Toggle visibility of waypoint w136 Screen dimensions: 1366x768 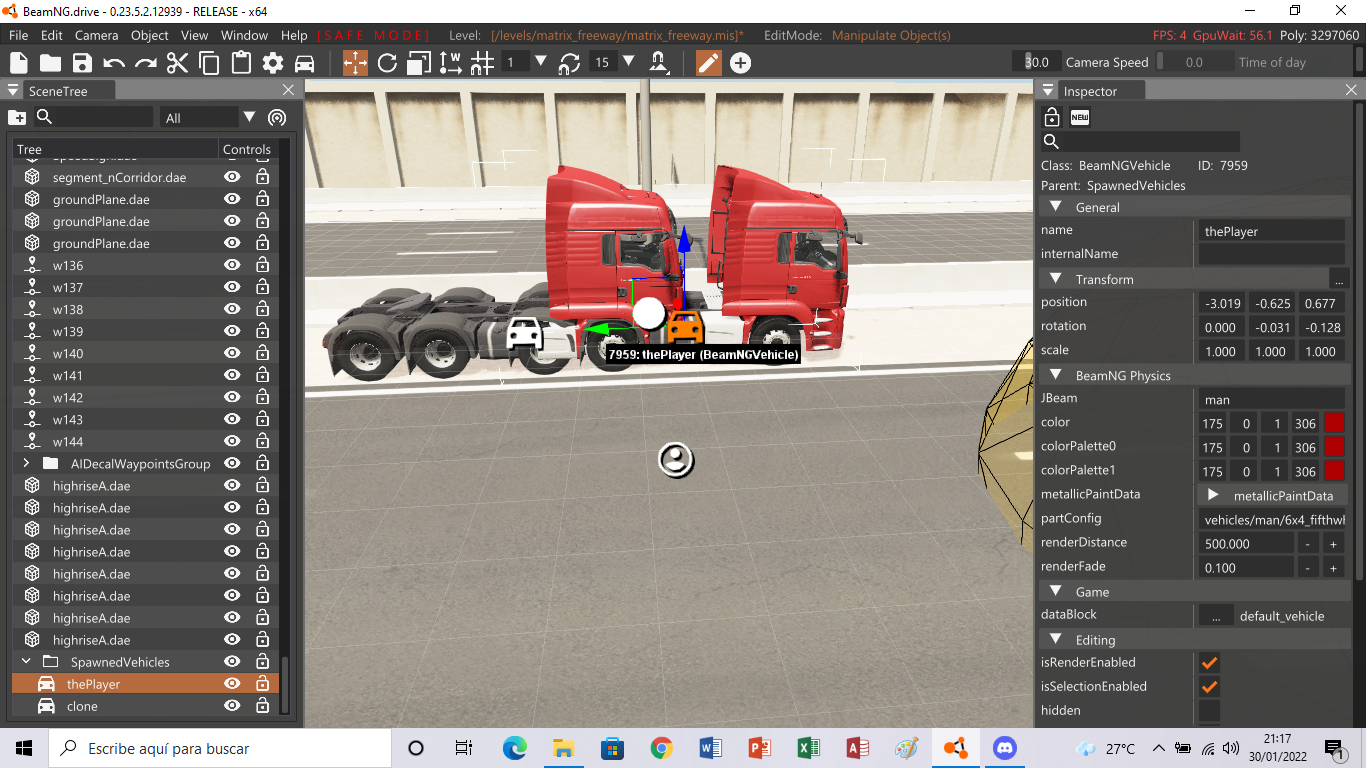(232, 265)
